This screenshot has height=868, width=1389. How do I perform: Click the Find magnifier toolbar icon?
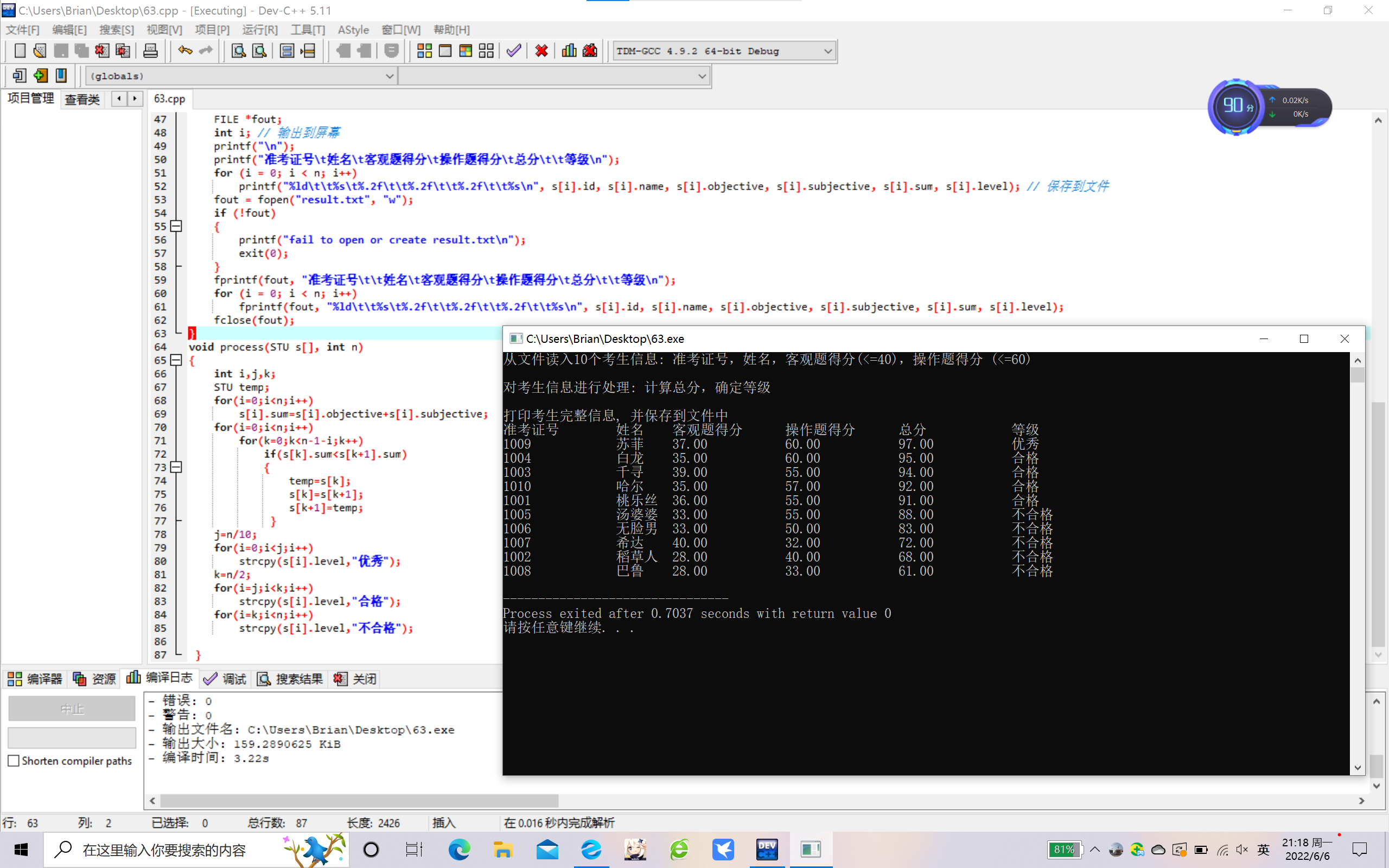[x=238, y=51]
